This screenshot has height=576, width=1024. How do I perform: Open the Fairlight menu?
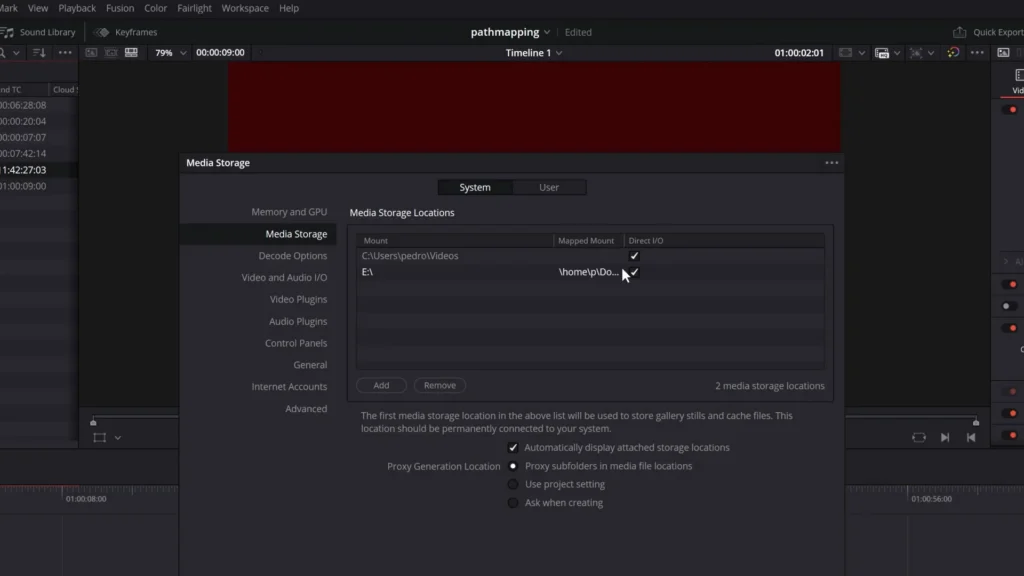tap(194, 8)
